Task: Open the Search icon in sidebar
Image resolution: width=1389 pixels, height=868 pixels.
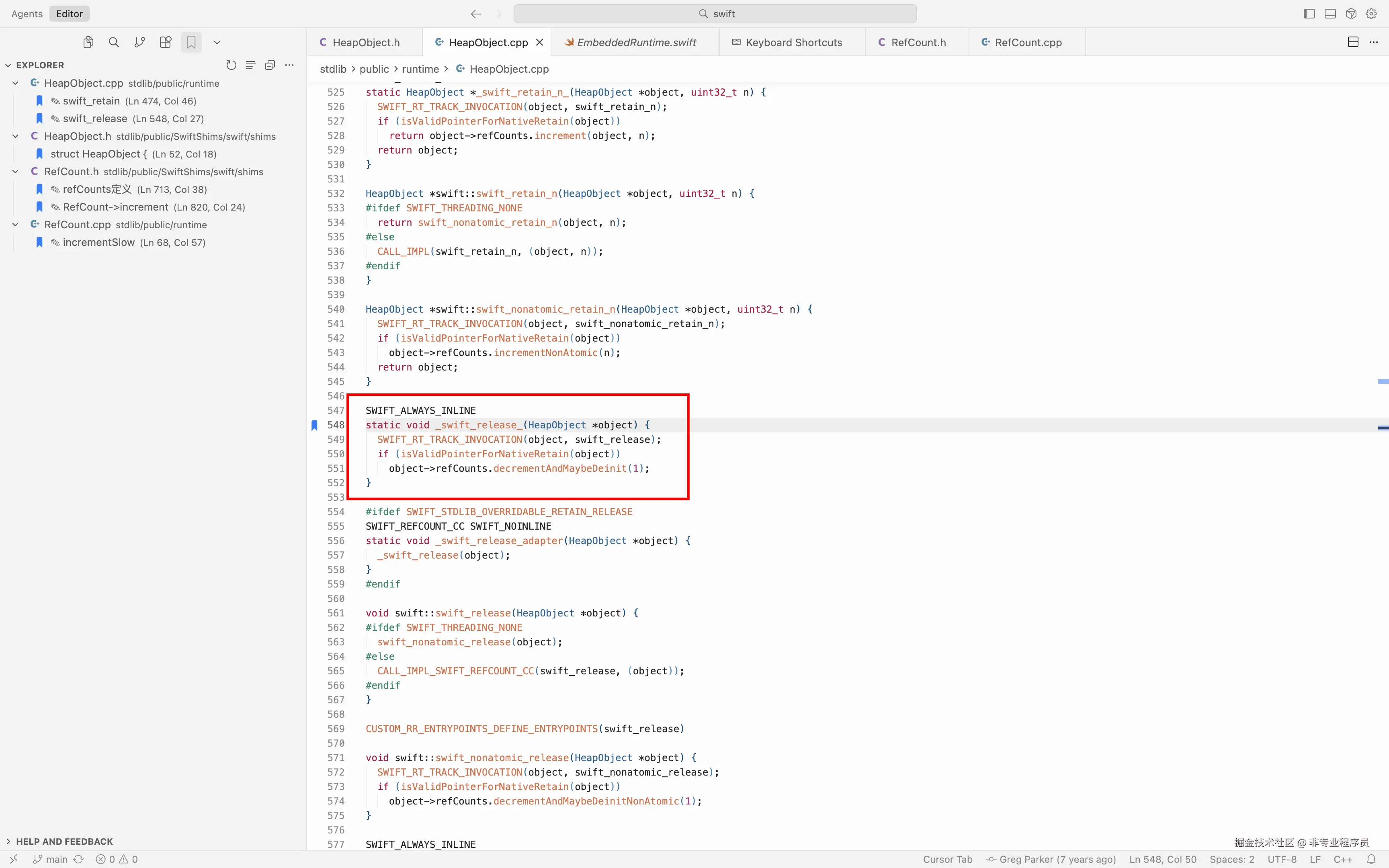Action: coord(114,43)
